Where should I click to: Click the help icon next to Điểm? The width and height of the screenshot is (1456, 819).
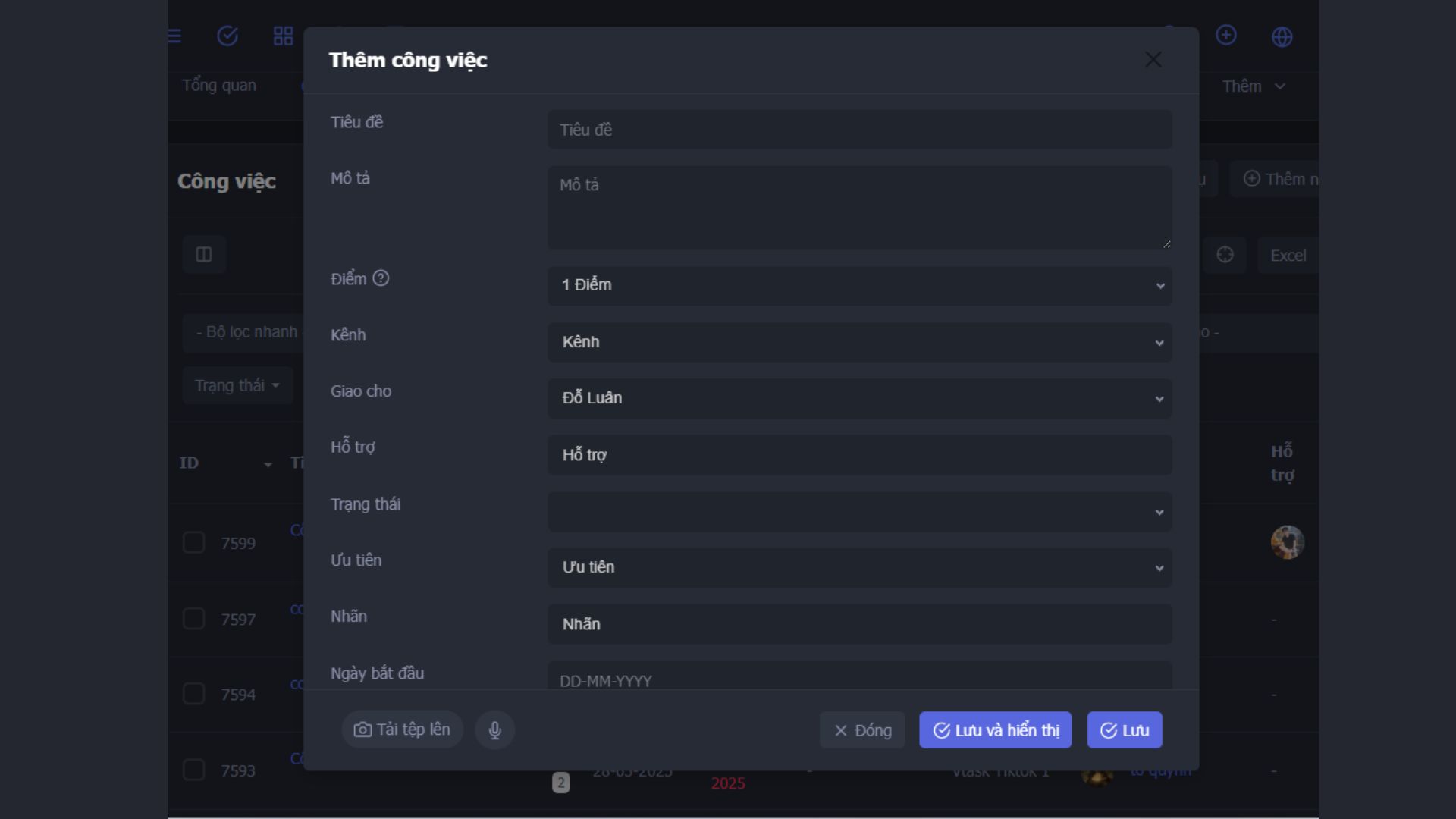point(381,278)
